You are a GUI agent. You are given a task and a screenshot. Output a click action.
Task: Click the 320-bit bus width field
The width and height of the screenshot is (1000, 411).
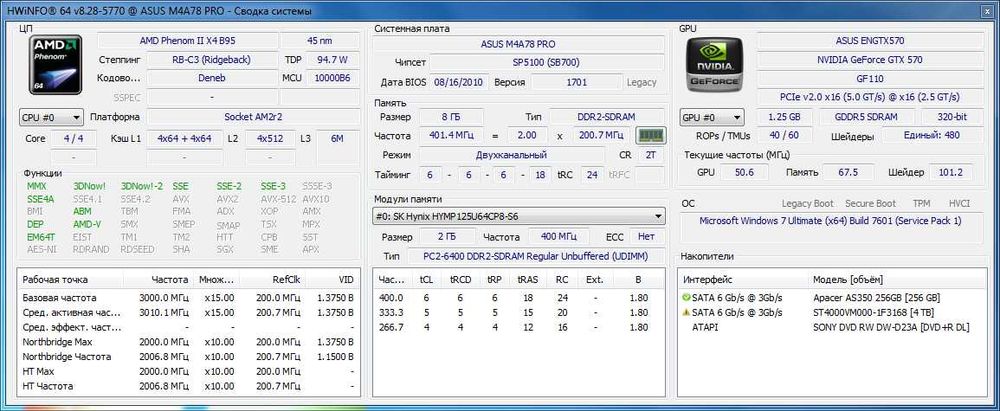(x=952, y=117)
